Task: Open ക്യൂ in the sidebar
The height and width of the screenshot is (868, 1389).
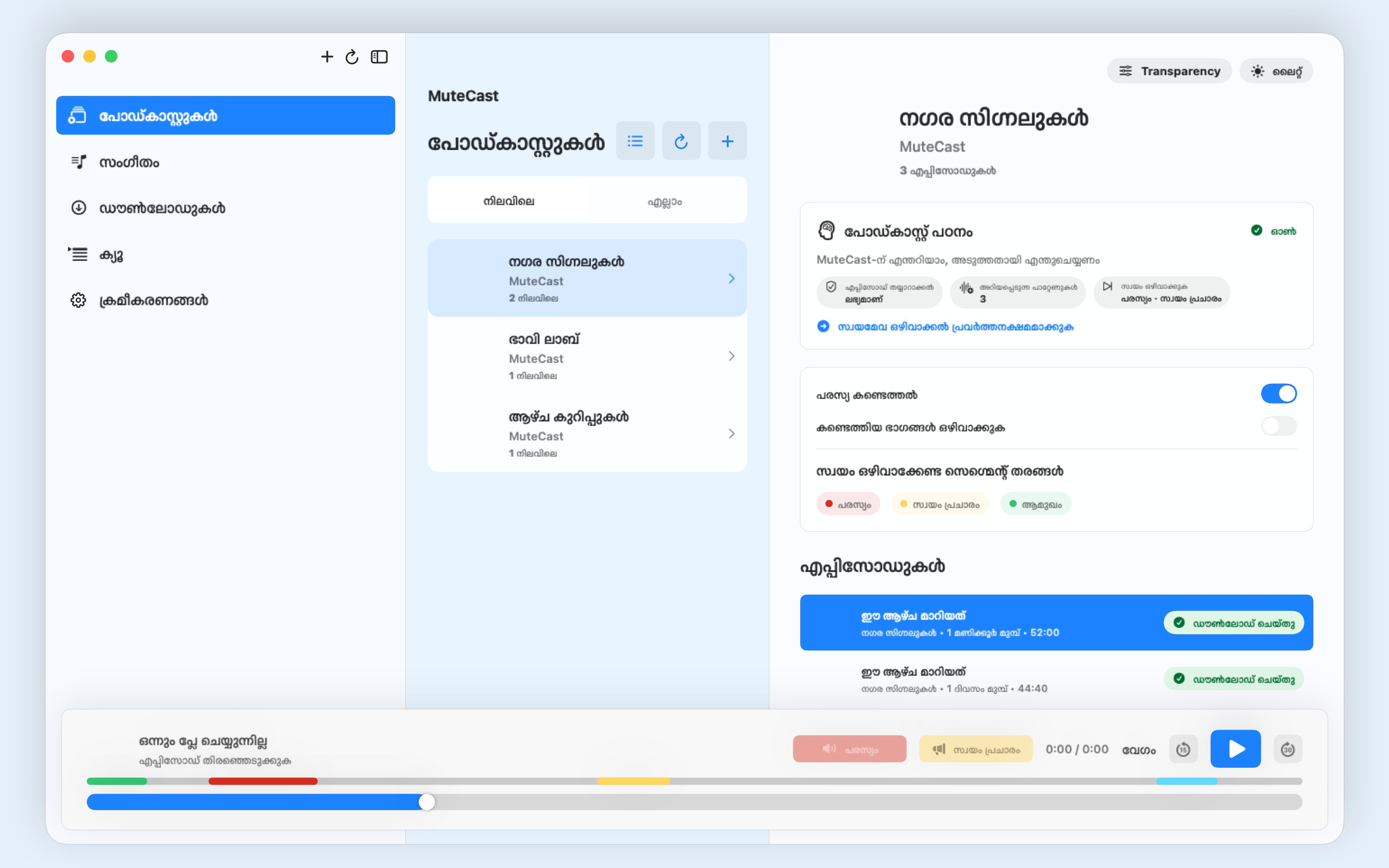Action: [226, 254]
